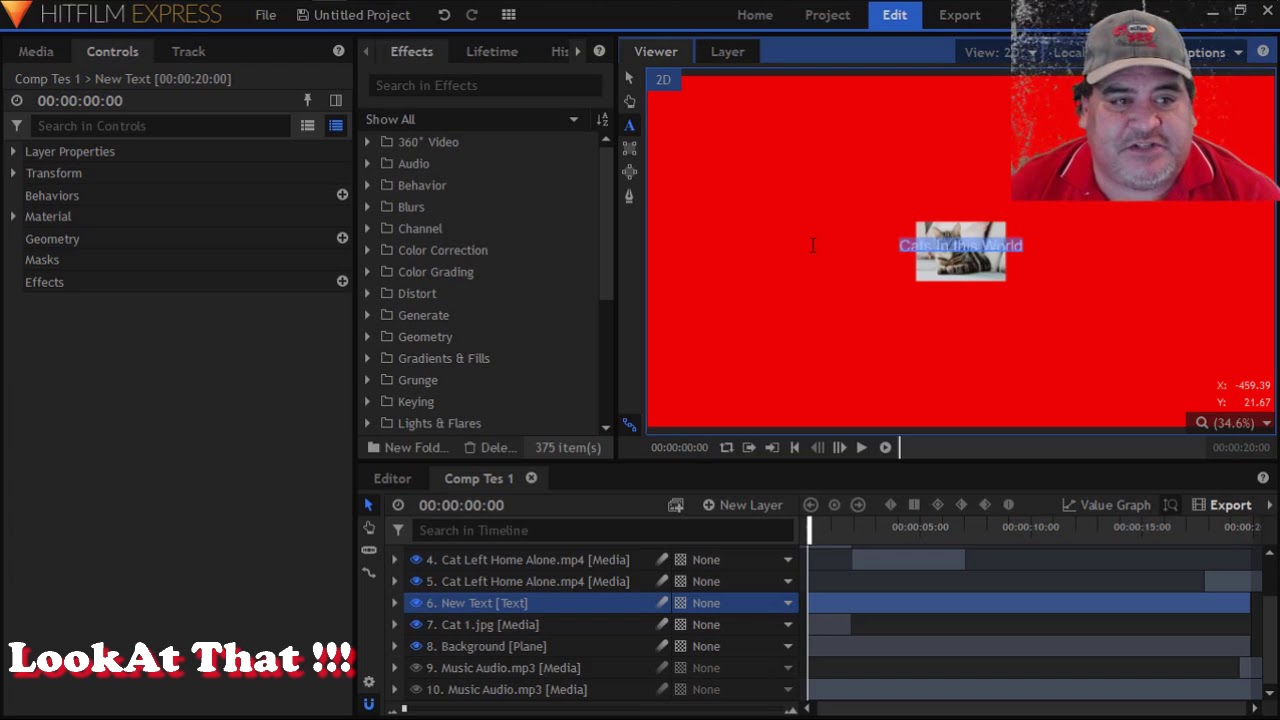
Task: Click the Play button in Viewer
Action: pos(861,448)
